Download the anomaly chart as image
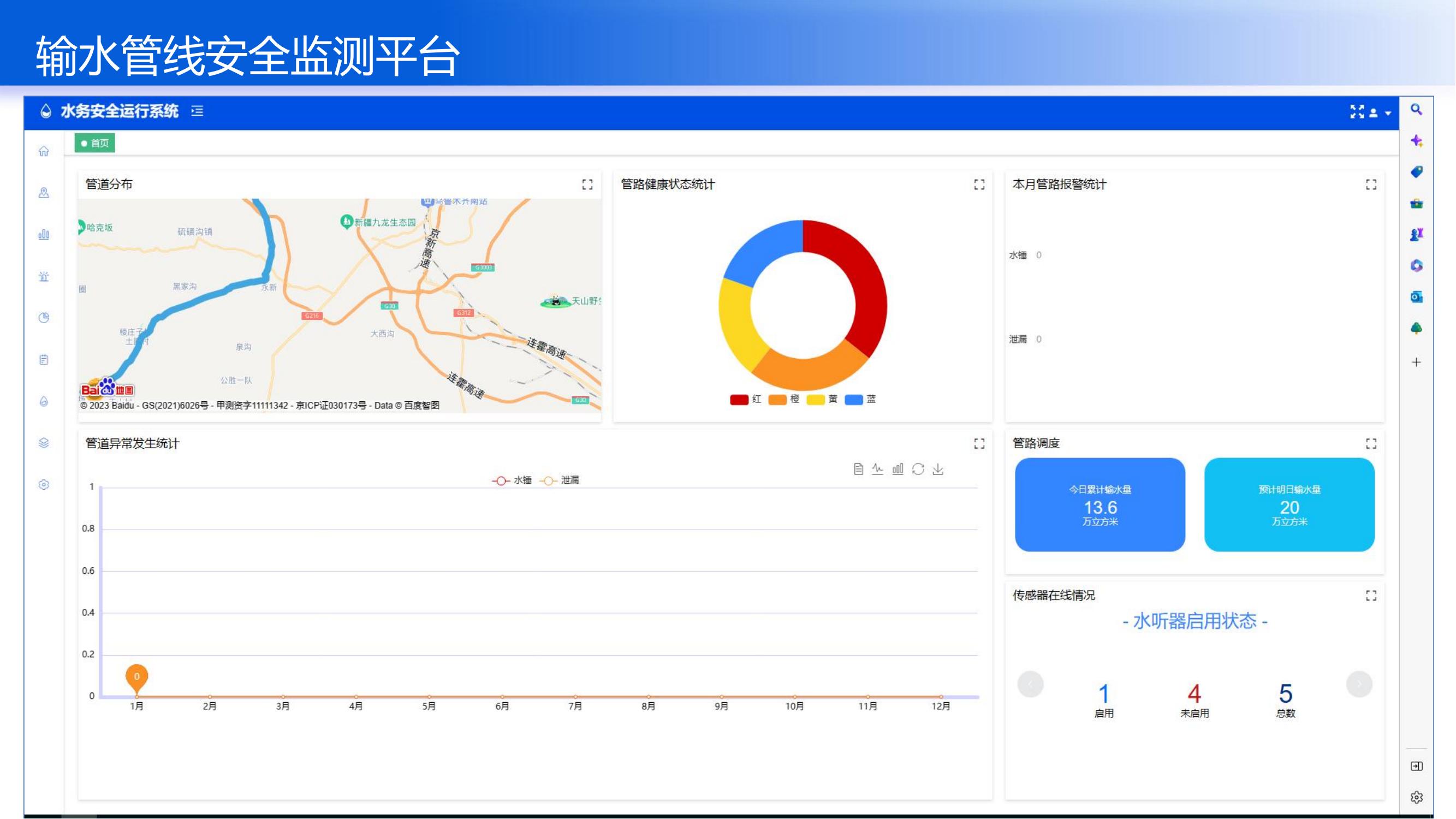Image resolution: width=1456 pixels, height=819 pixels. click(x=938, y=469)
